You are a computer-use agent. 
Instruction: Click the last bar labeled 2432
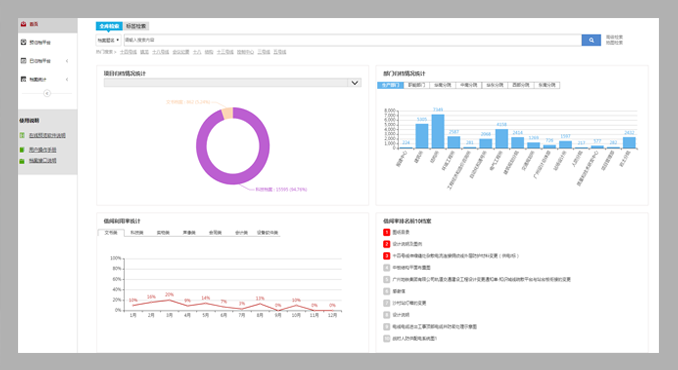629,143
